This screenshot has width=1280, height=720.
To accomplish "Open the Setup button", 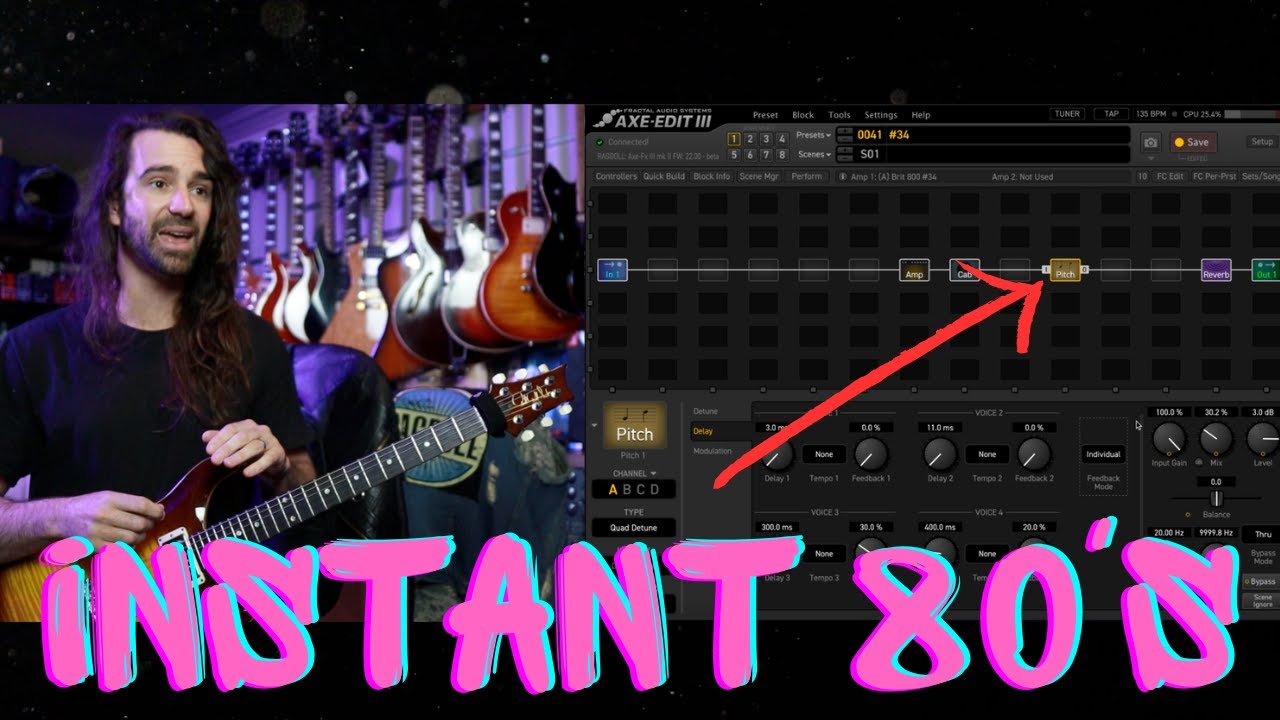I will (x=1262, y=142).
